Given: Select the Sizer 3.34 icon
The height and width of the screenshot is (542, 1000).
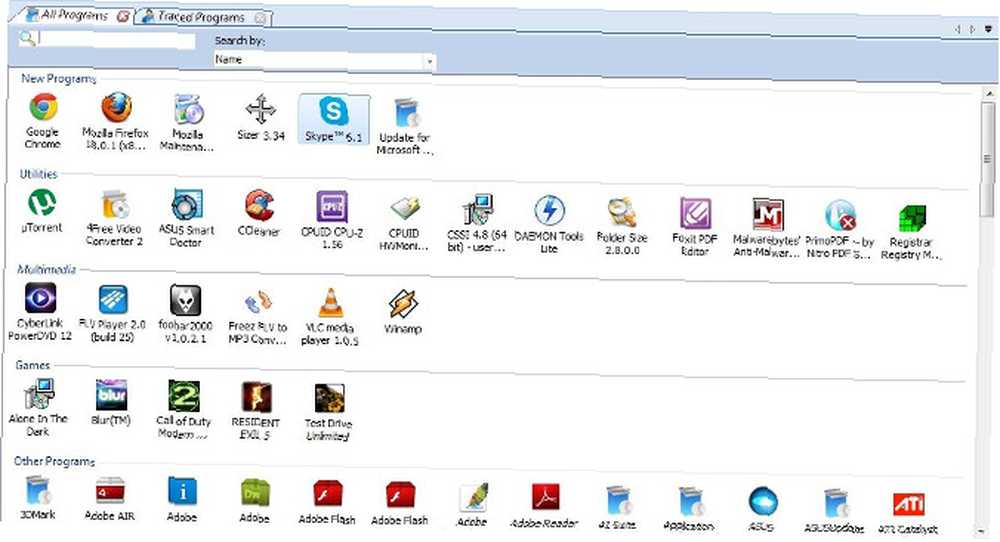Looking at the screenshot, I should click(x=261, y=109).
